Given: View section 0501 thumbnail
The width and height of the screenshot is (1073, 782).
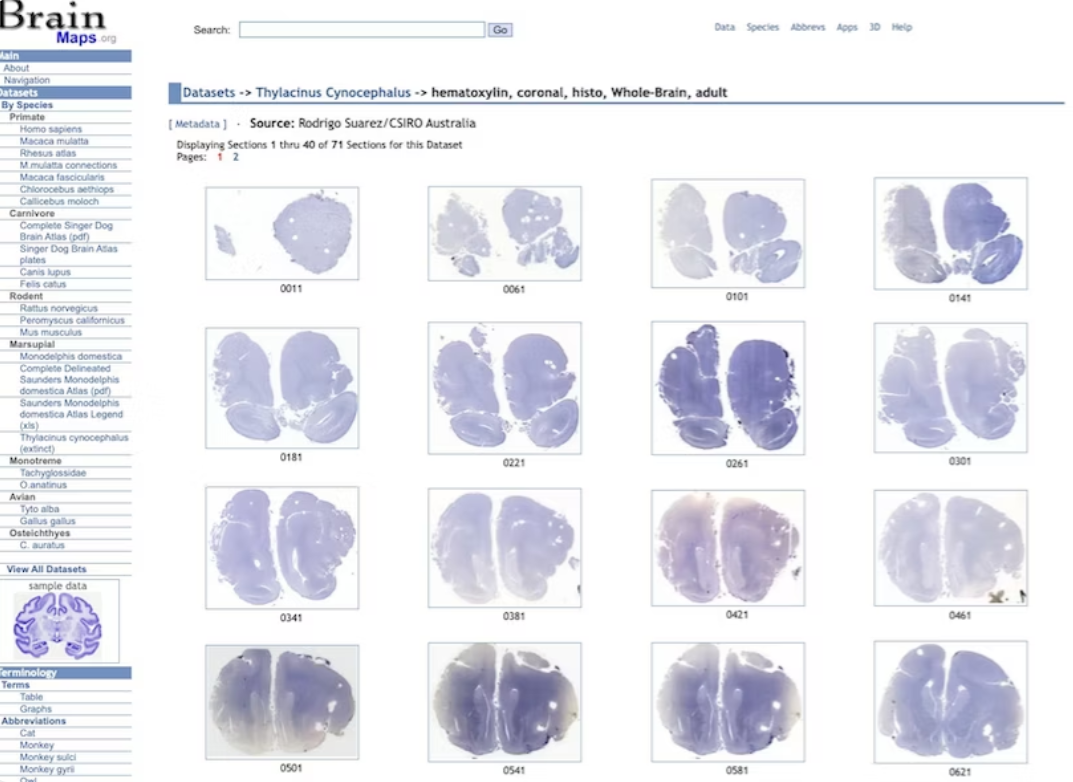Looking at the screenshot, I should point(282,701).
